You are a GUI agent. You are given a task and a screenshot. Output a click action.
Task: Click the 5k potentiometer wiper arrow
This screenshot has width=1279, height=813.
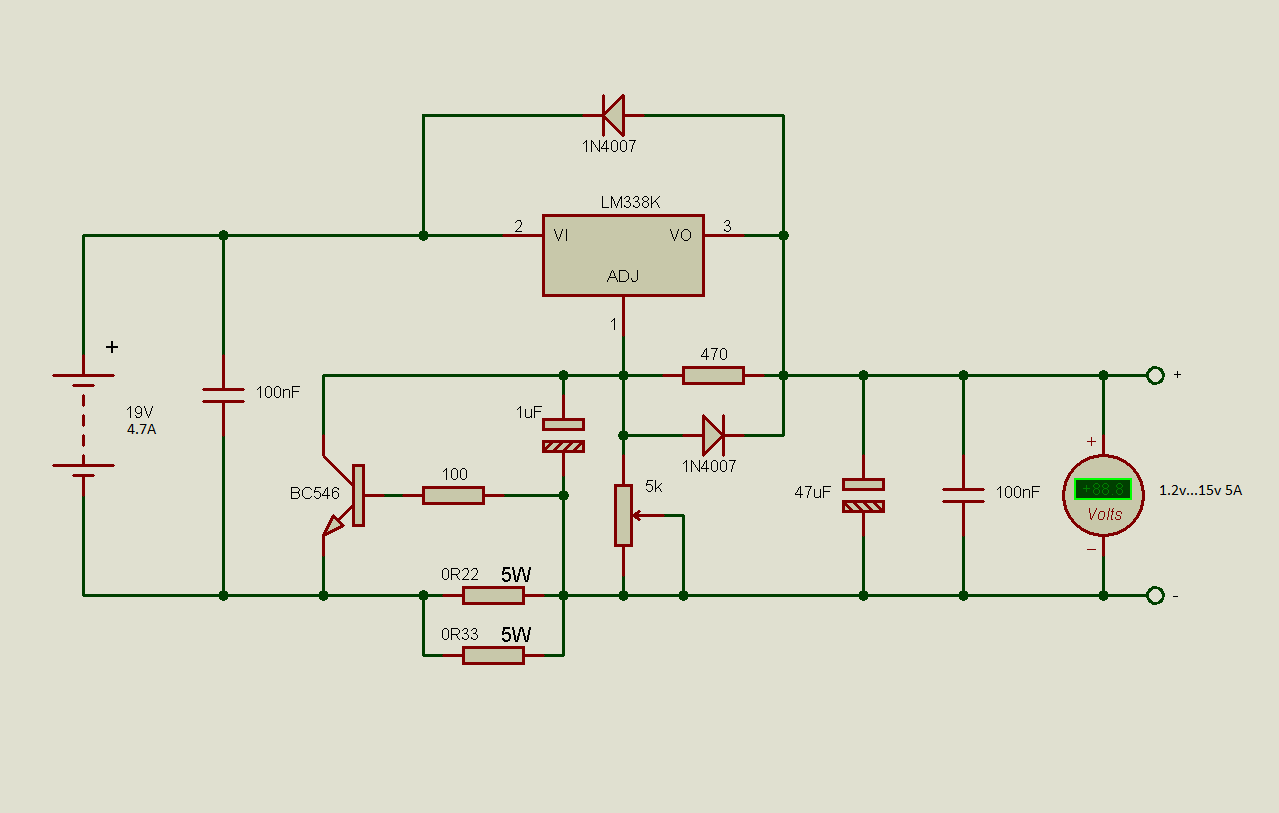point(647,515)
